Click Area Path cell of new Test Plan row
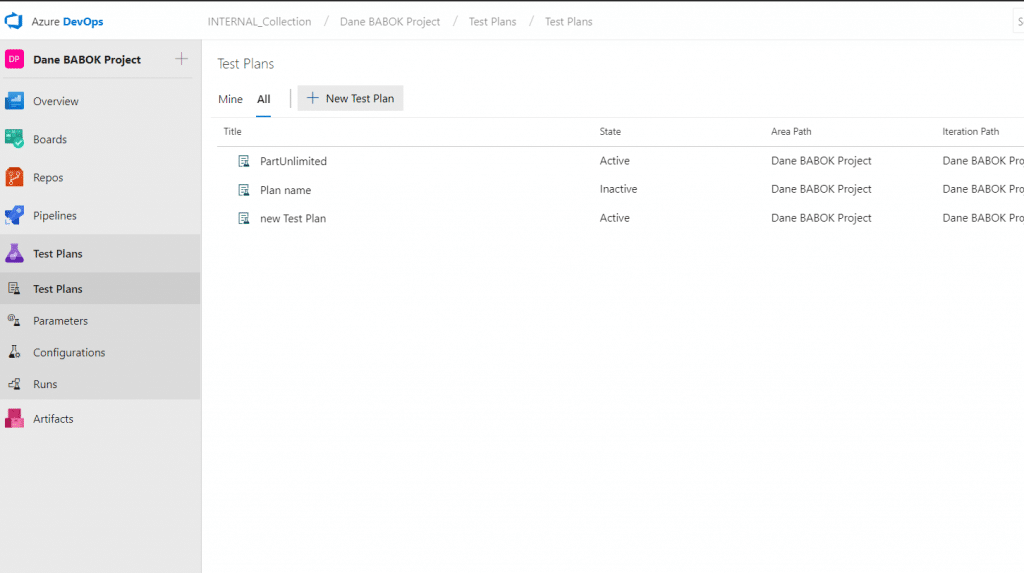 (x=821, y=218)
